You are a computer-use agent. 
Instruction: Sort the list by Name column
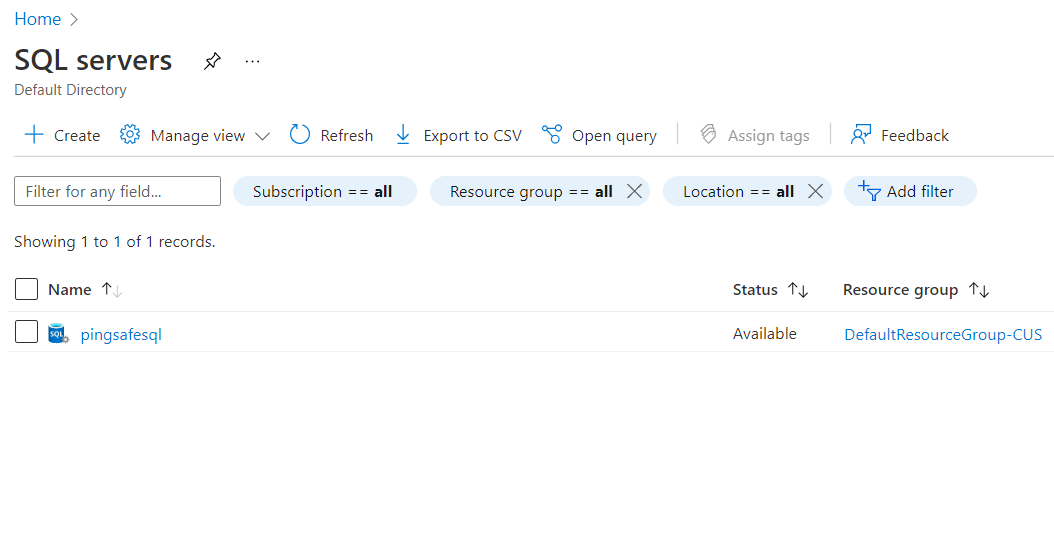(x=70, y=289)
